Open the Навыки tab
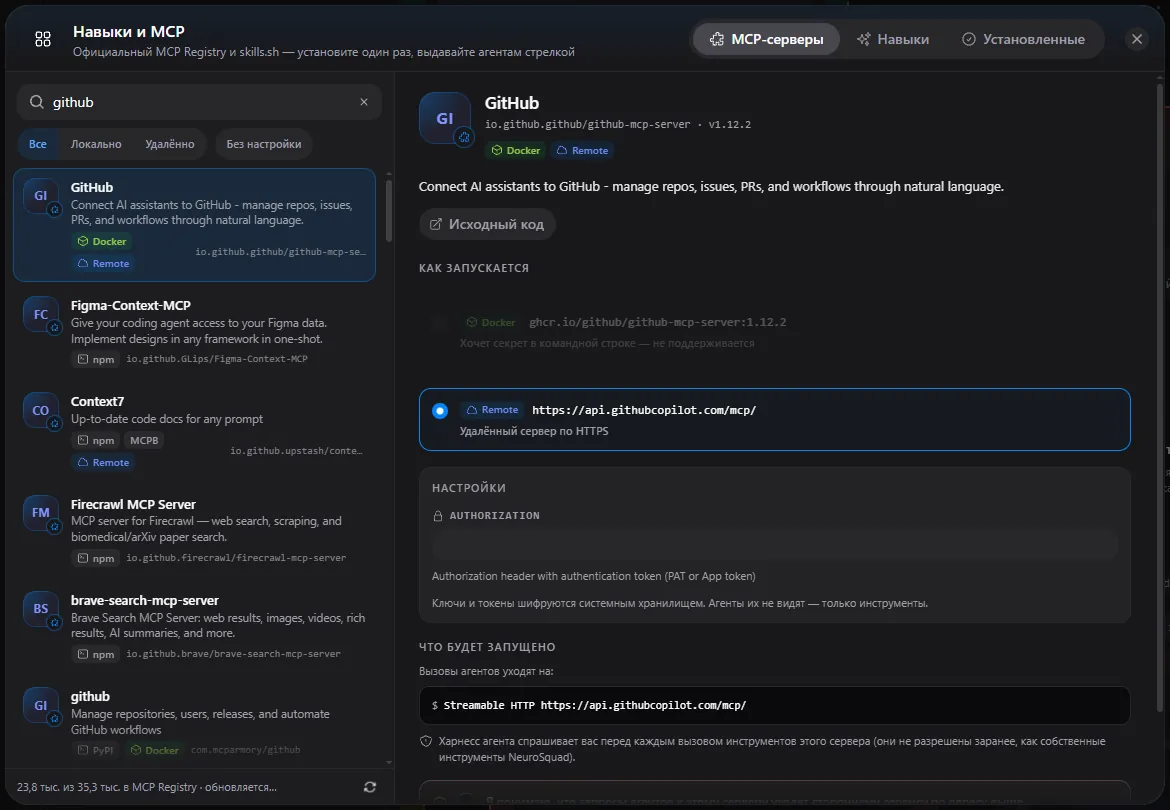 (x=893, y=40)
